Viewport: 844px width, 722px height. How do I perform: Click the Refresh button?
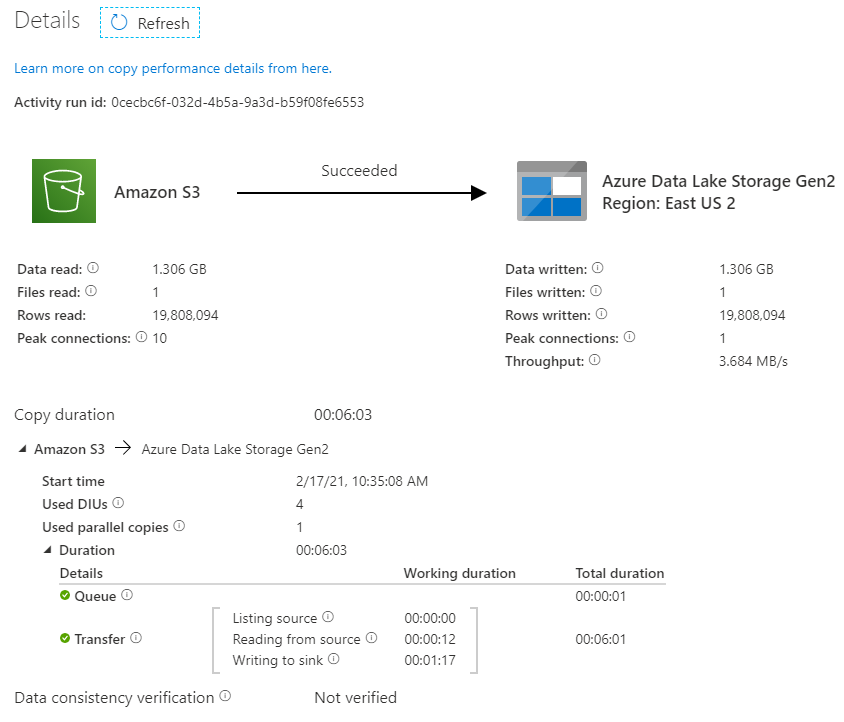(x=149, y=22)
